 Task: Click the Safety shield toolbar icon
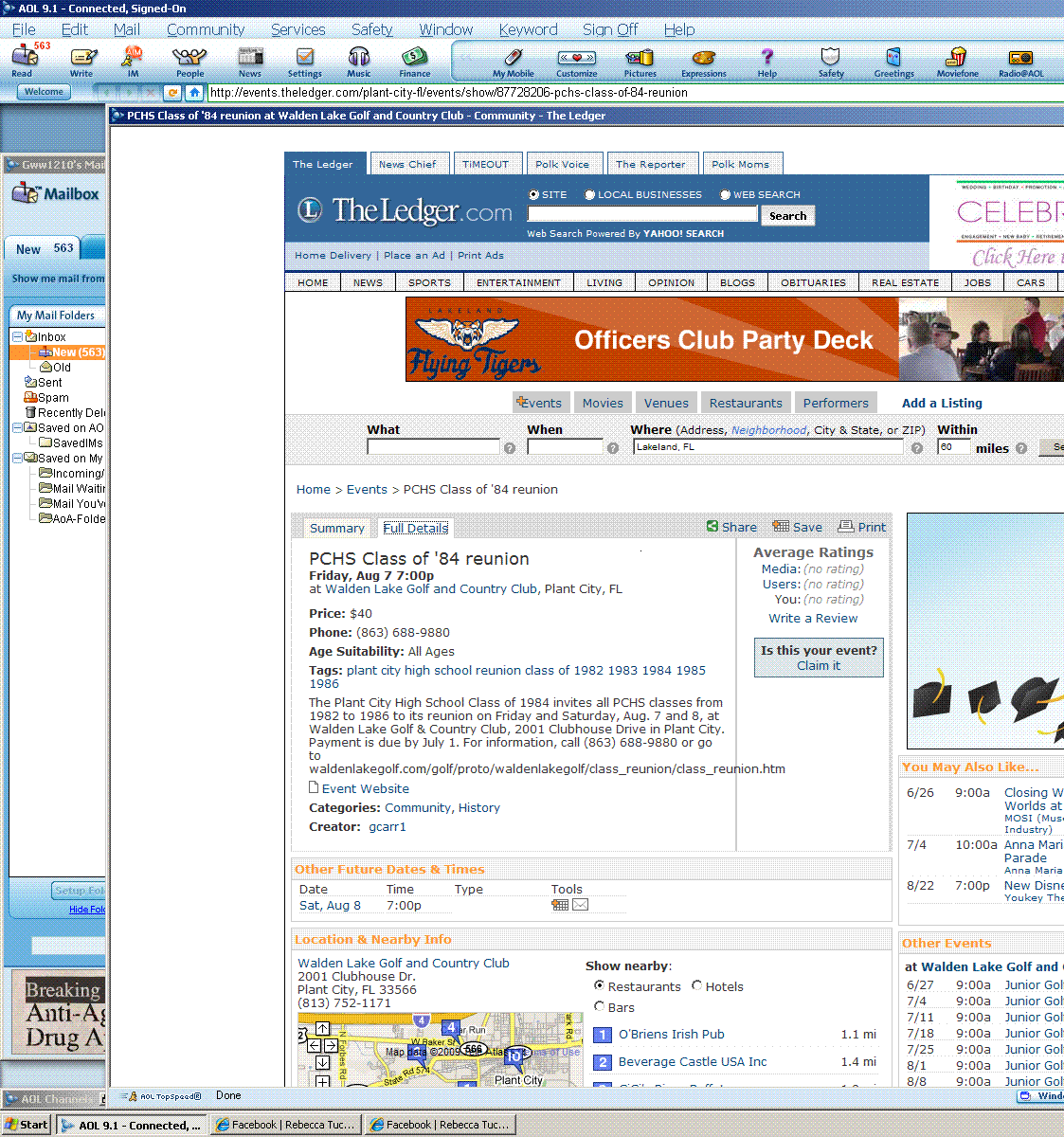tap(831, 63)
